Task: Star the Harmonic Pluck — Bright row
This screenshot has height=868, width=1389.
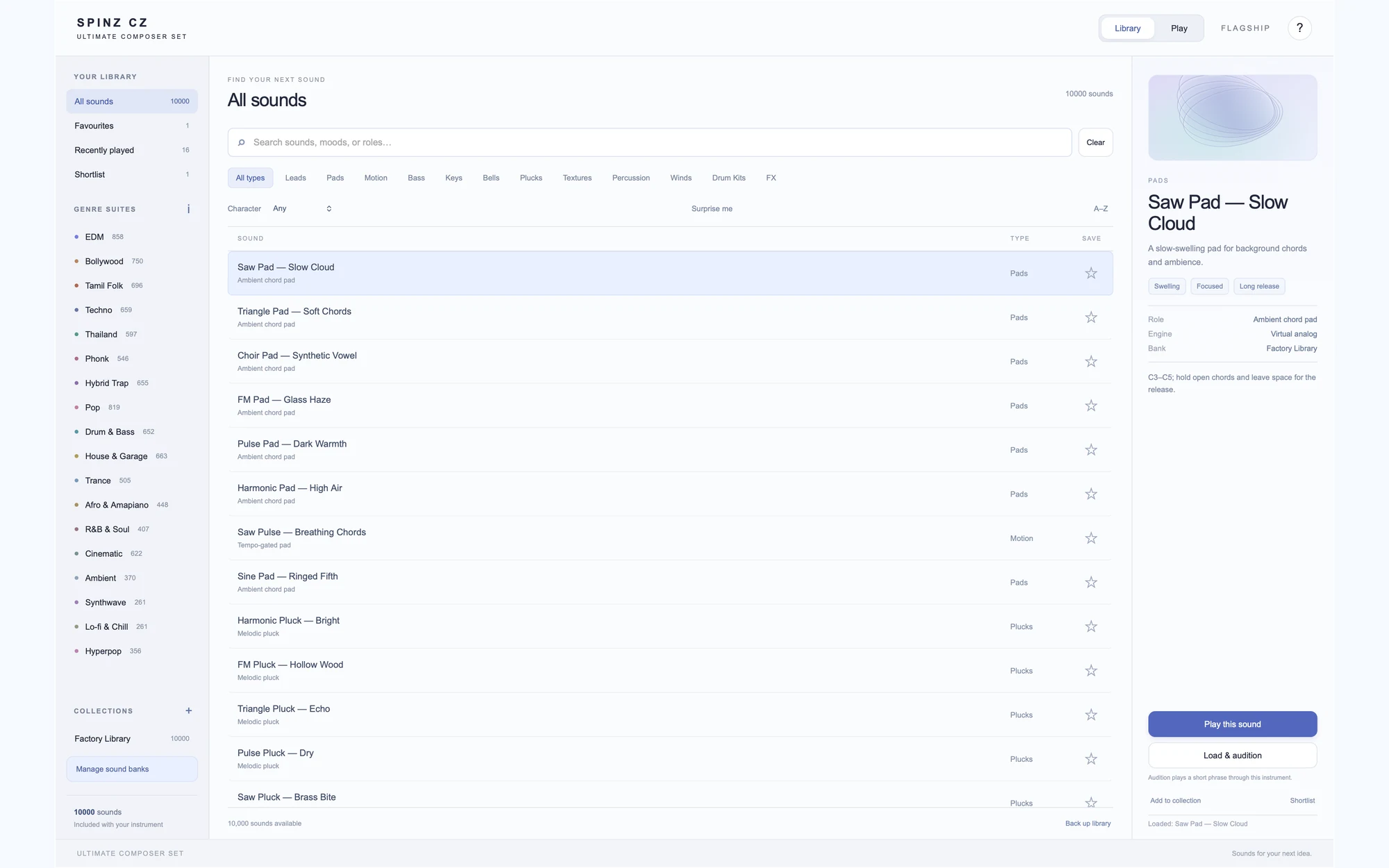Action: [1091, 626]
